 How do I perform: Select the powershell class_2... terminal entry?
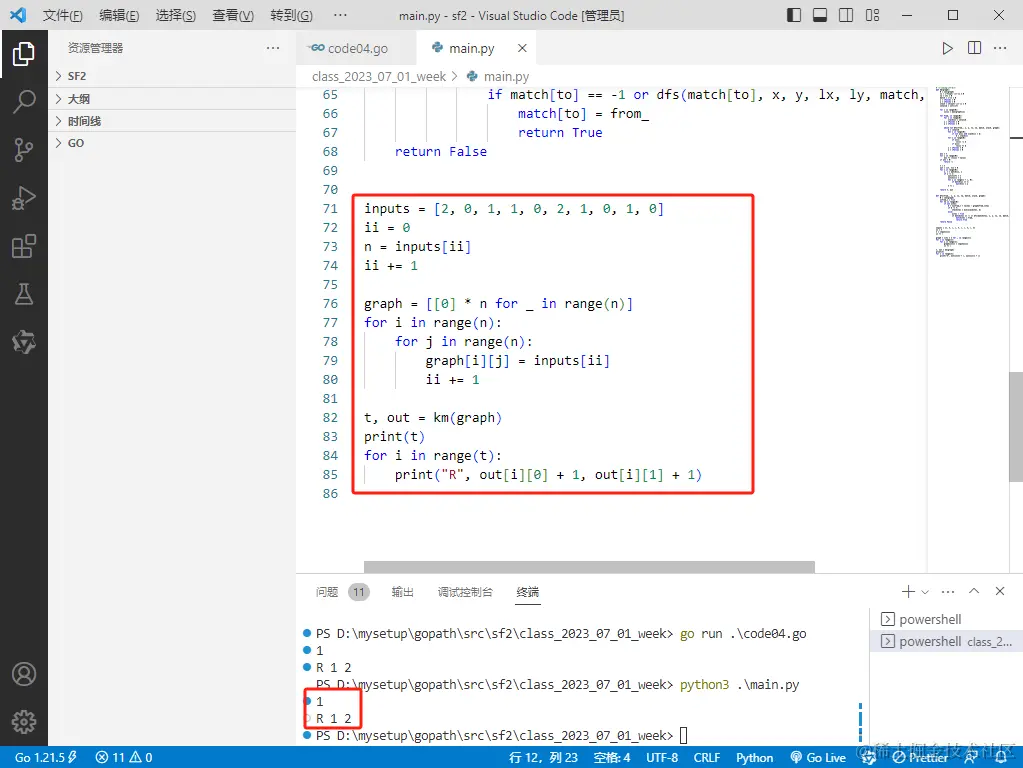coord(946,641)
